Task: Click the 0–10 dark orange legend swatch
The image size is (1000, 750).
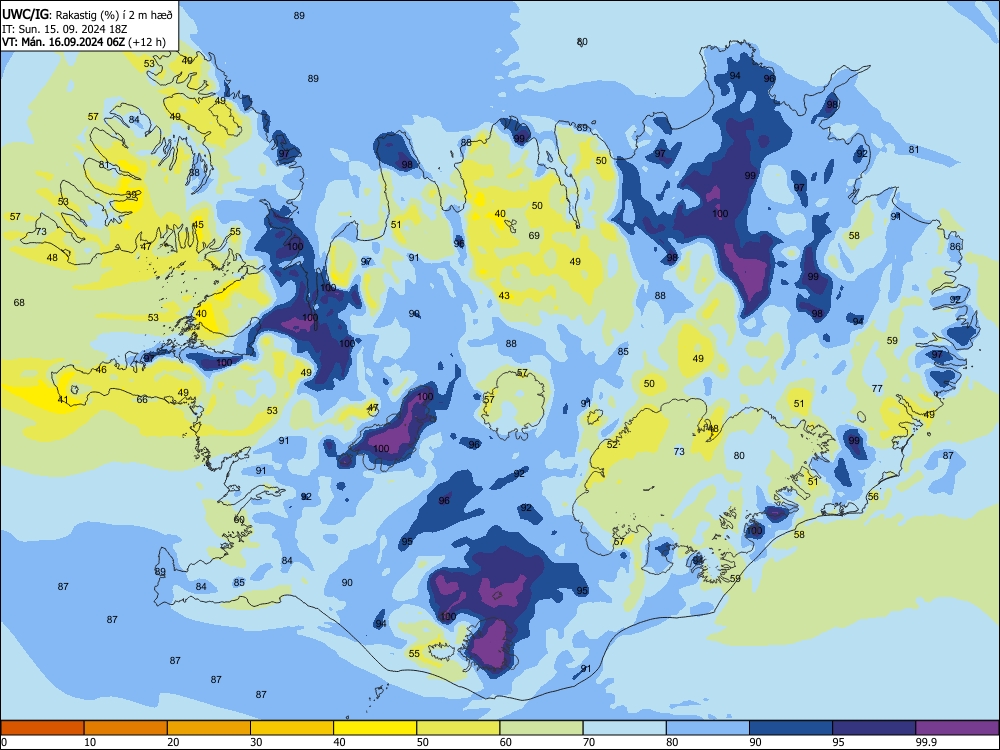Action: pos(42,728)
